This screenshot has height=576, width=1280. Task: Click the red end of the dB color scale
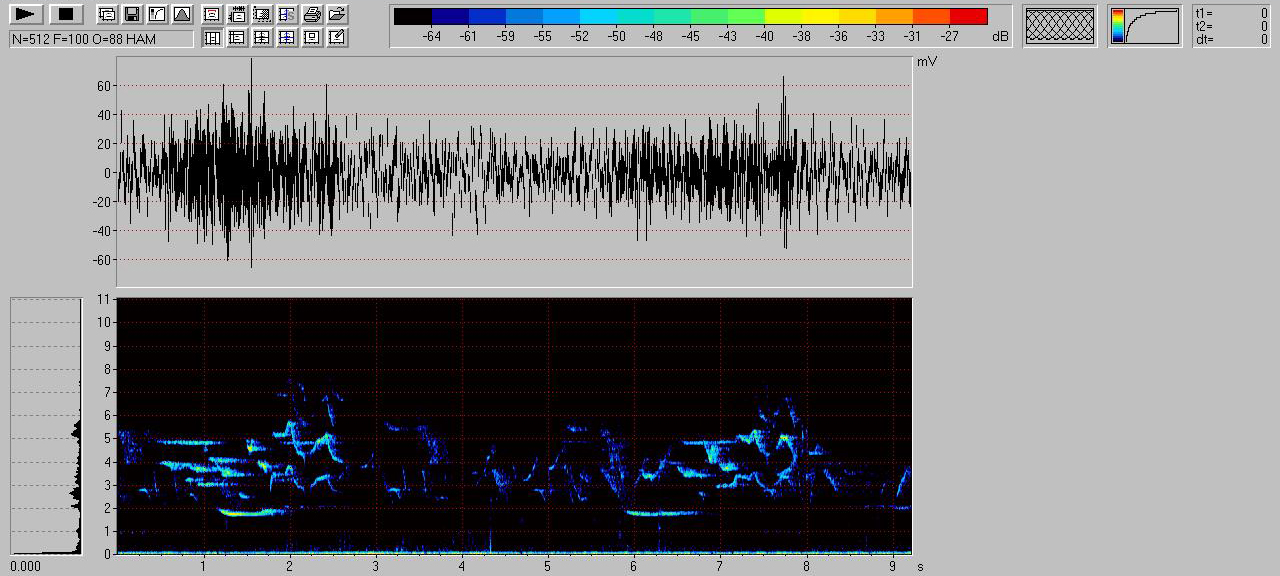pos(968,16)
